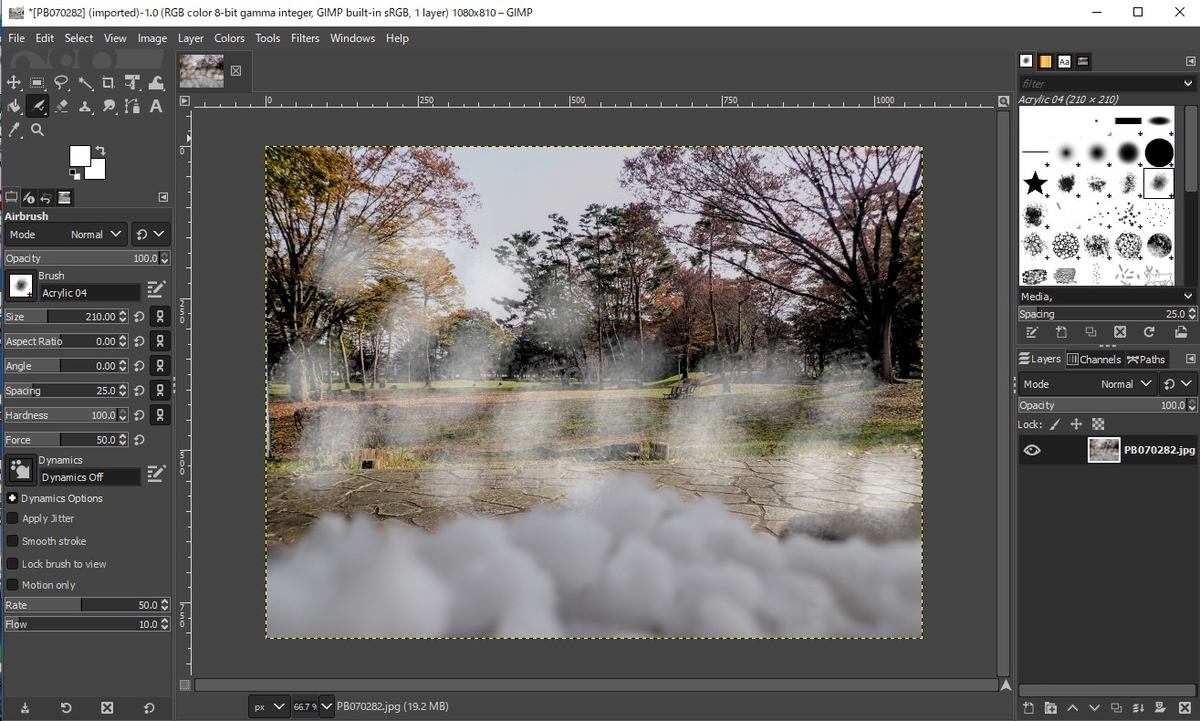Select the Clone stamp tool
Viewport: 1200px width, 721px height.
(x=85, y=106)
